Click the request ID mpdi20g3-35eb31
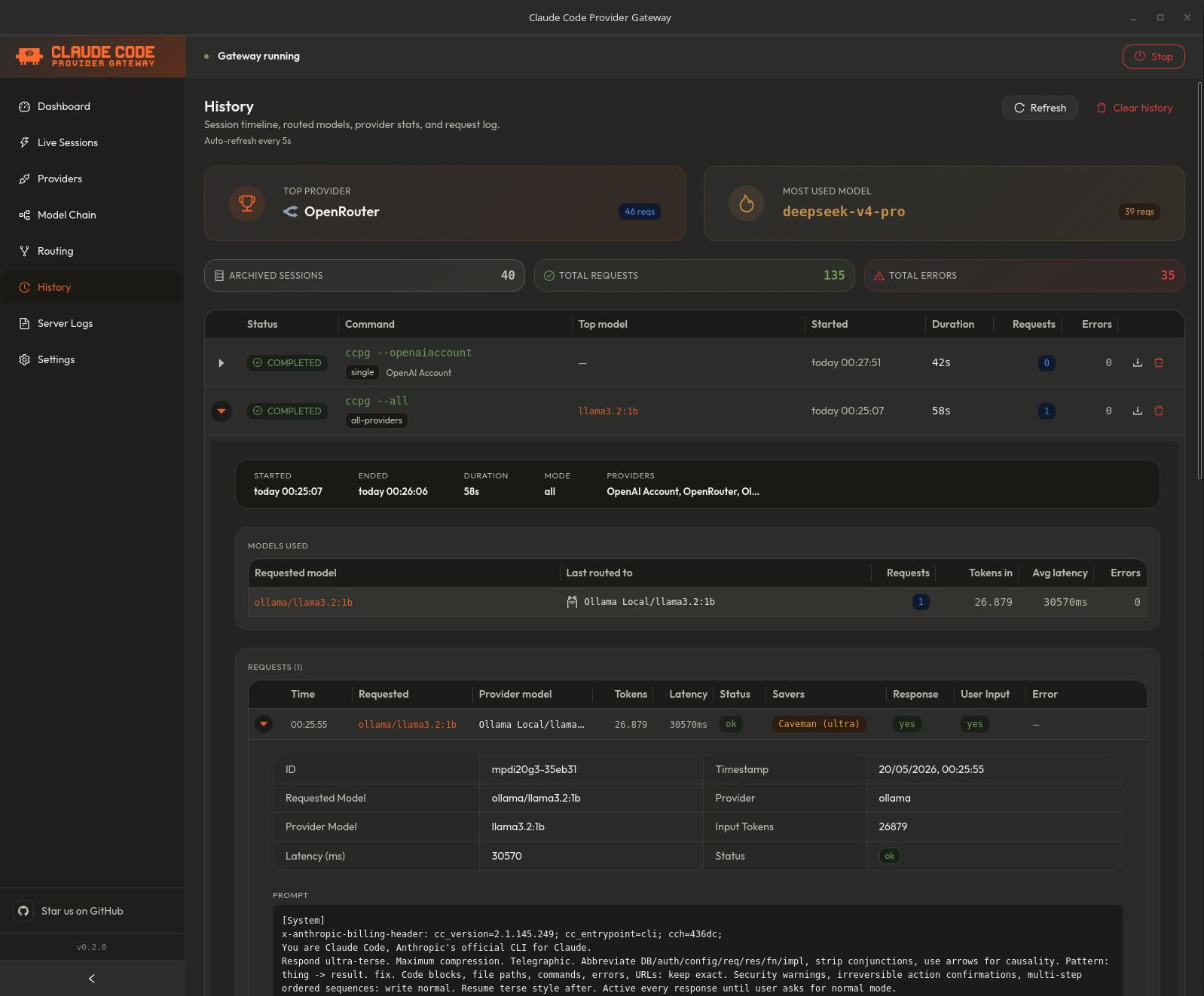The height and width of the screenshot is (996, 1204). click(534, 769)
